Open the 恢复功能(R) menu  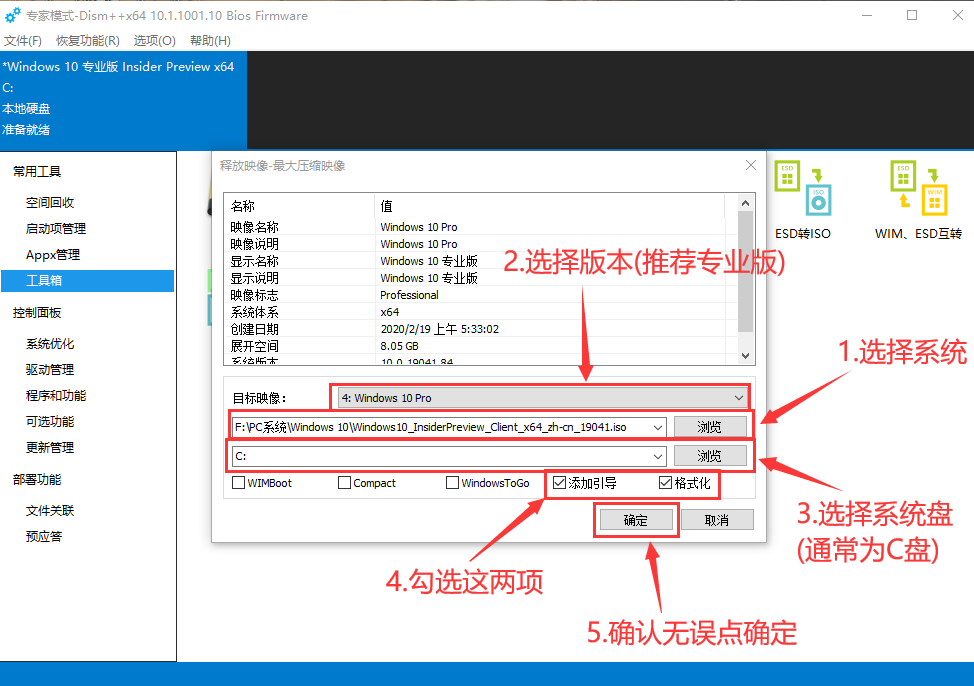point(88,41)
